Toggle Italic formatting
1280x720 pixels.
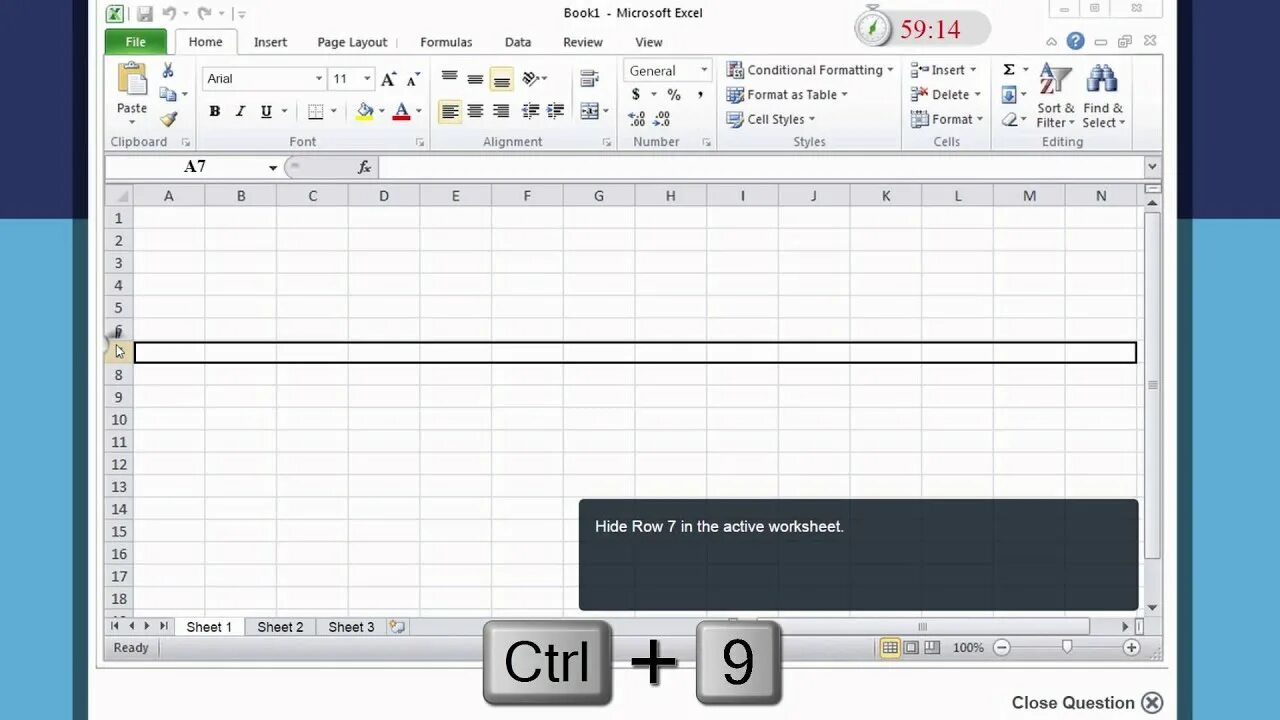(x=240, y=111)
